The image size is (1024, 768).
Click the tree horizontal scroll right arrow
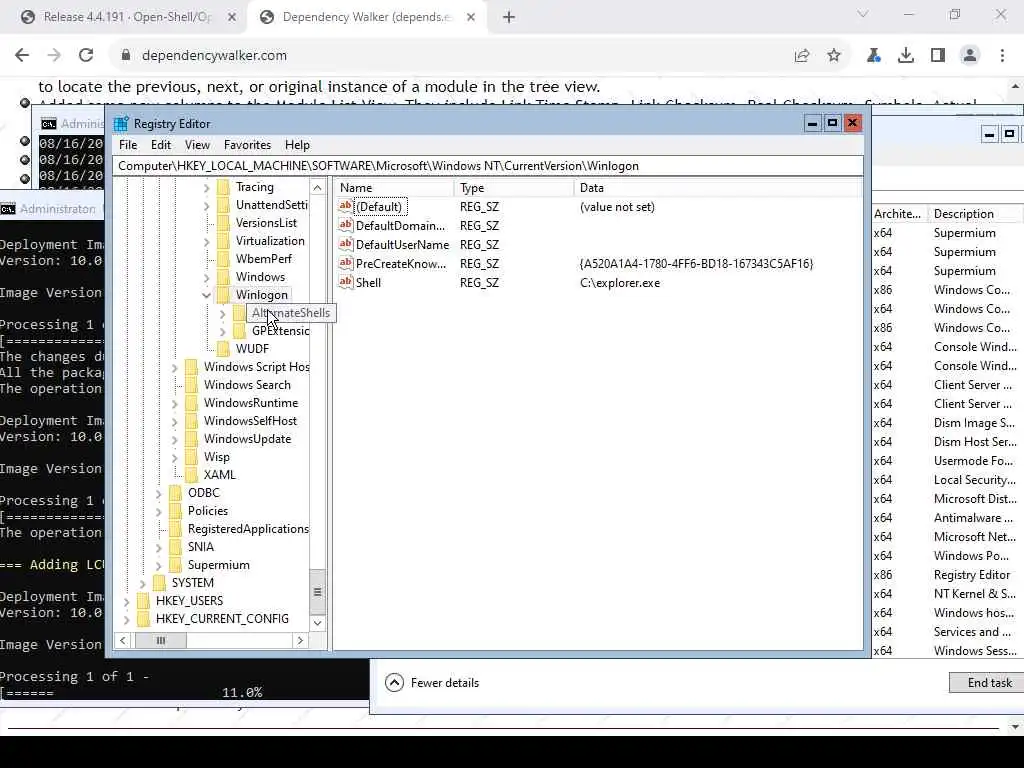coord(300,641)
